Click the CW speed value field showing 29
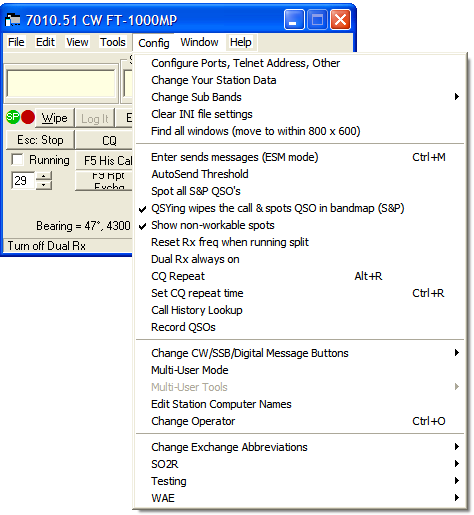Viewport: 474px width, 515px height. coord(23,180)
